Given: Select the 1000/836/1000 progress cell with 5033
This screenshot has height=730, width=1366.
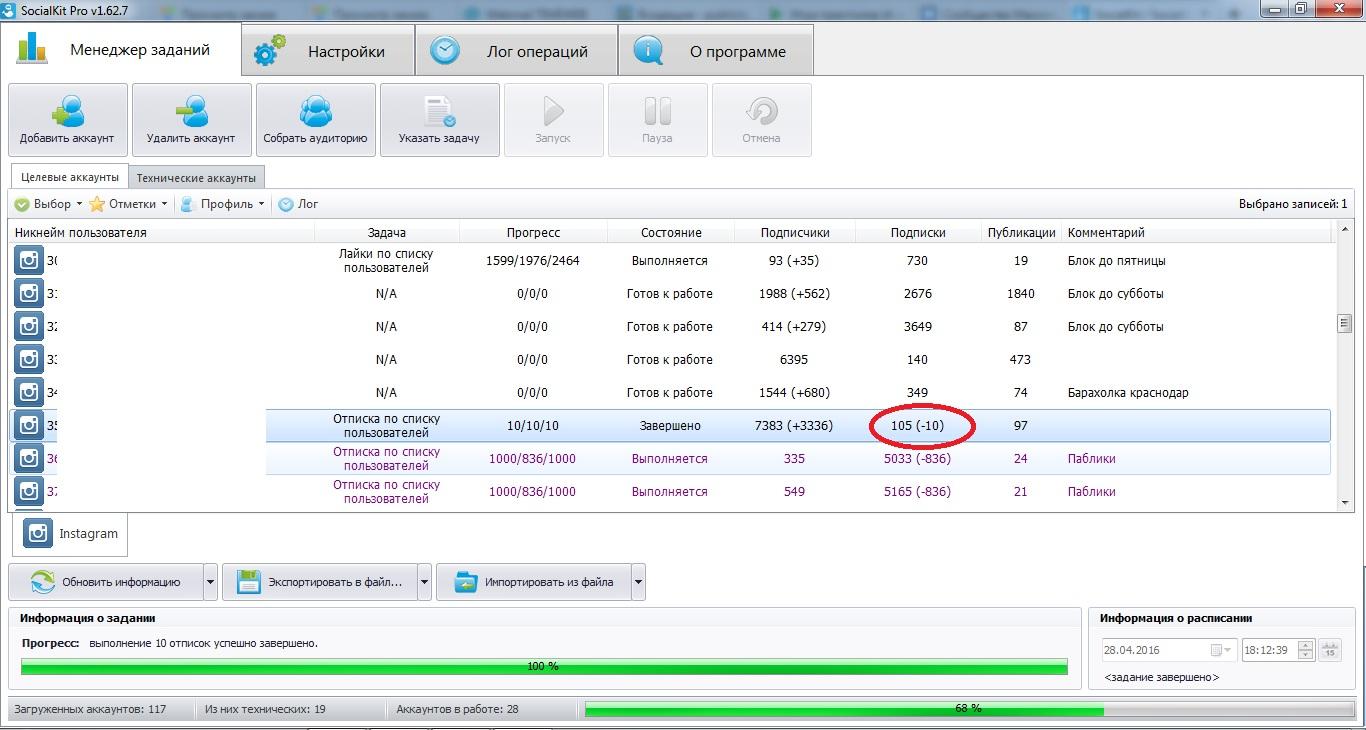Looking at the screenshot, I should coord(533,459).
